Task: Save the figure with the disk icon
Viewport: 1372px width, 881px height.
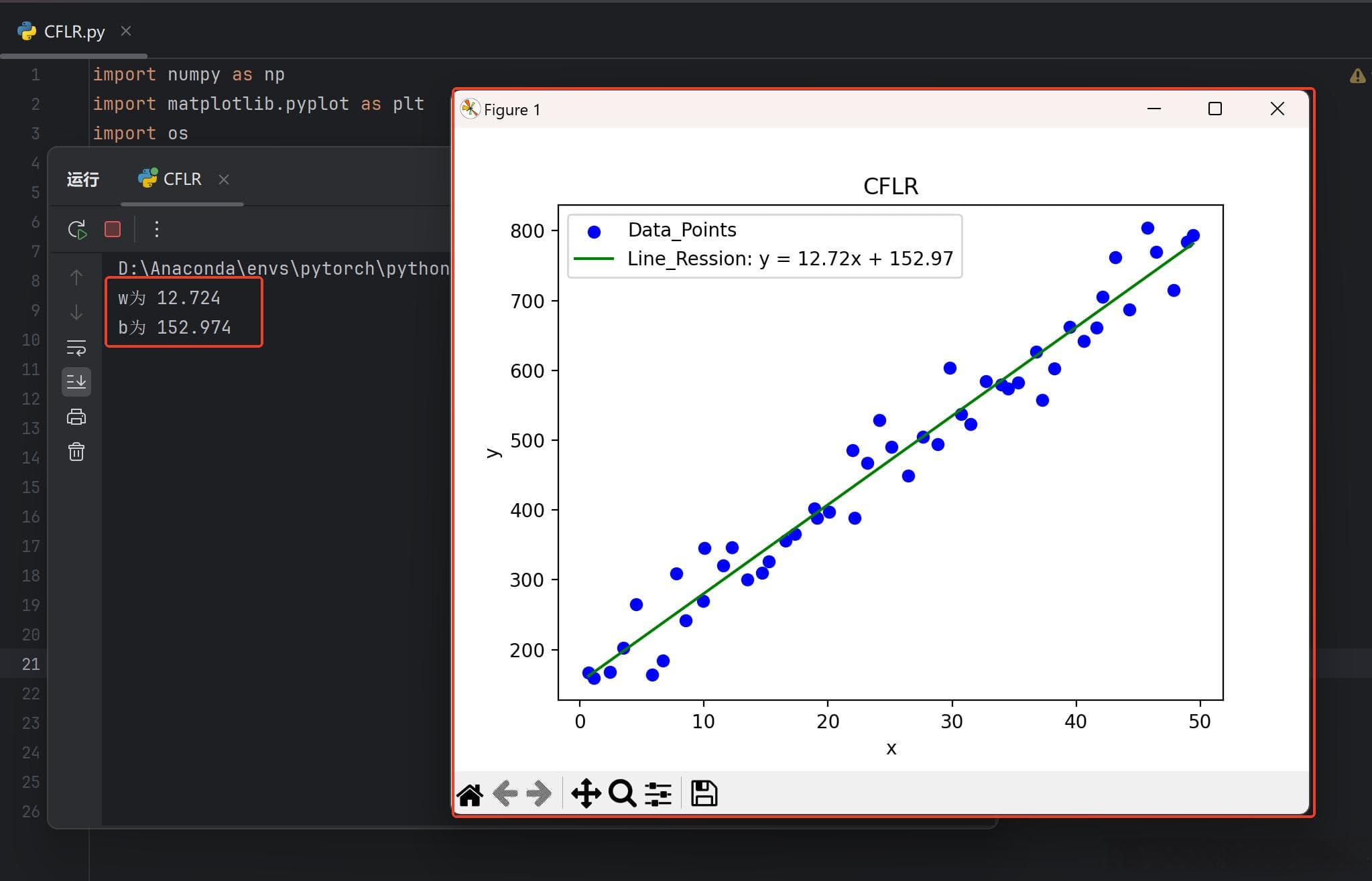Action: [704, 793]
